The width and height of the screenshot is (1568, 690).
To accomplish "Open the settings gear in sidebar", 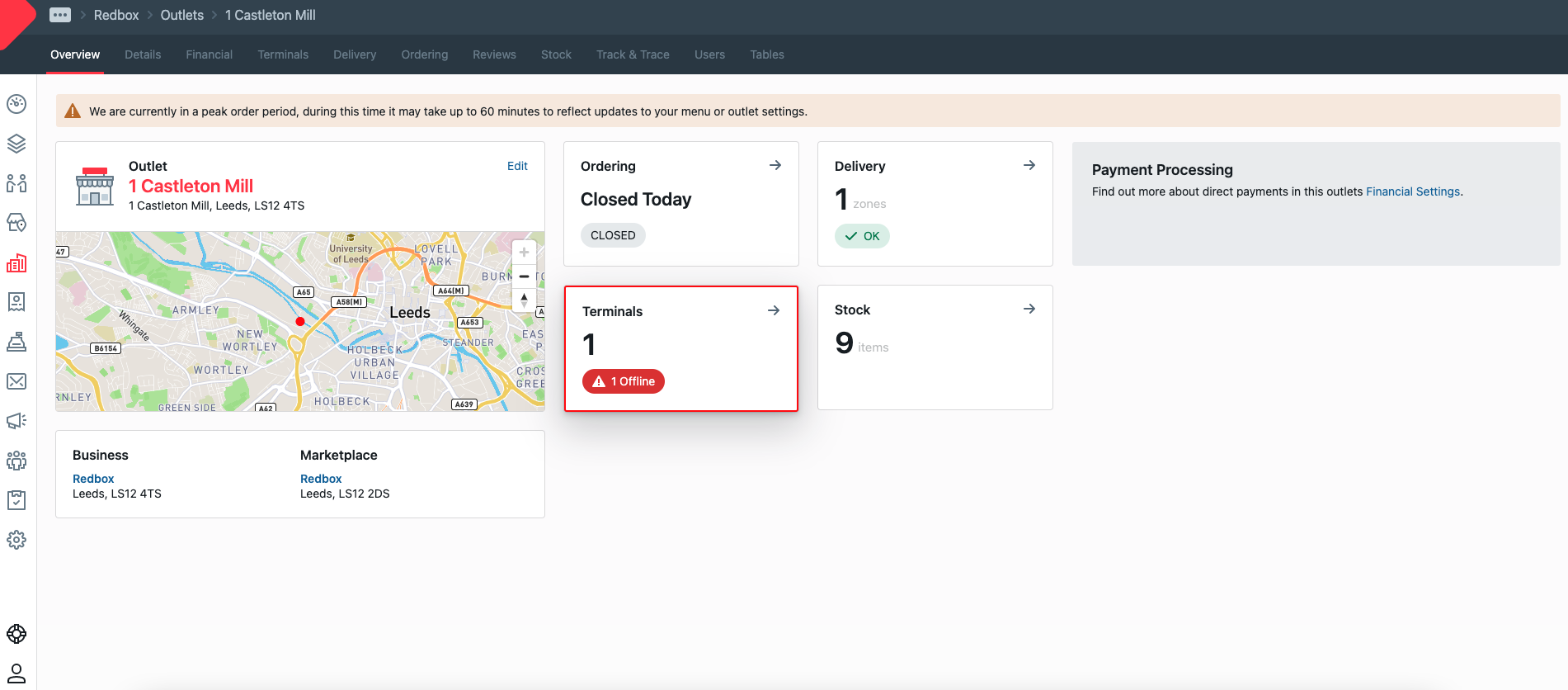I will [x=16, y=540].
